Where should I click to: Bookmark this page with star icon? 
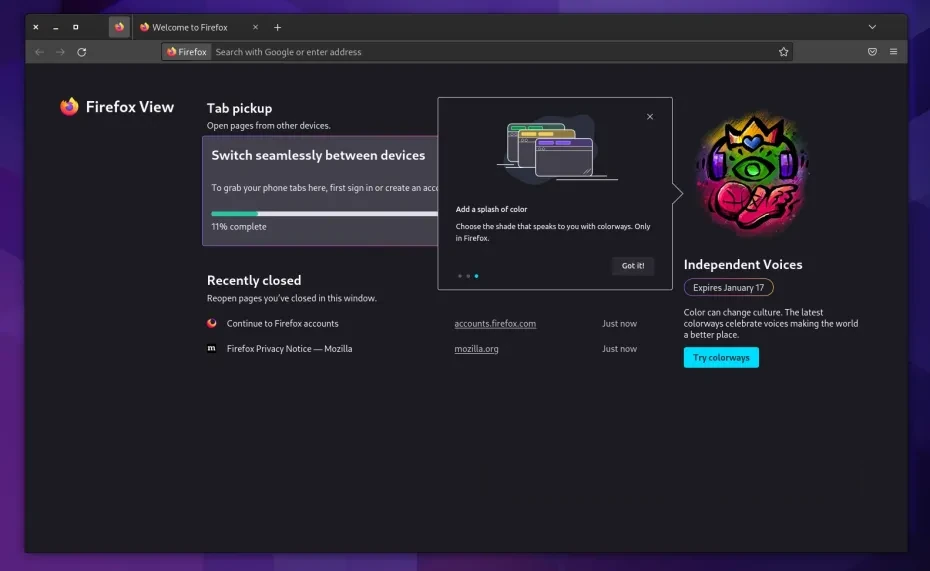[x=783, y=52]
